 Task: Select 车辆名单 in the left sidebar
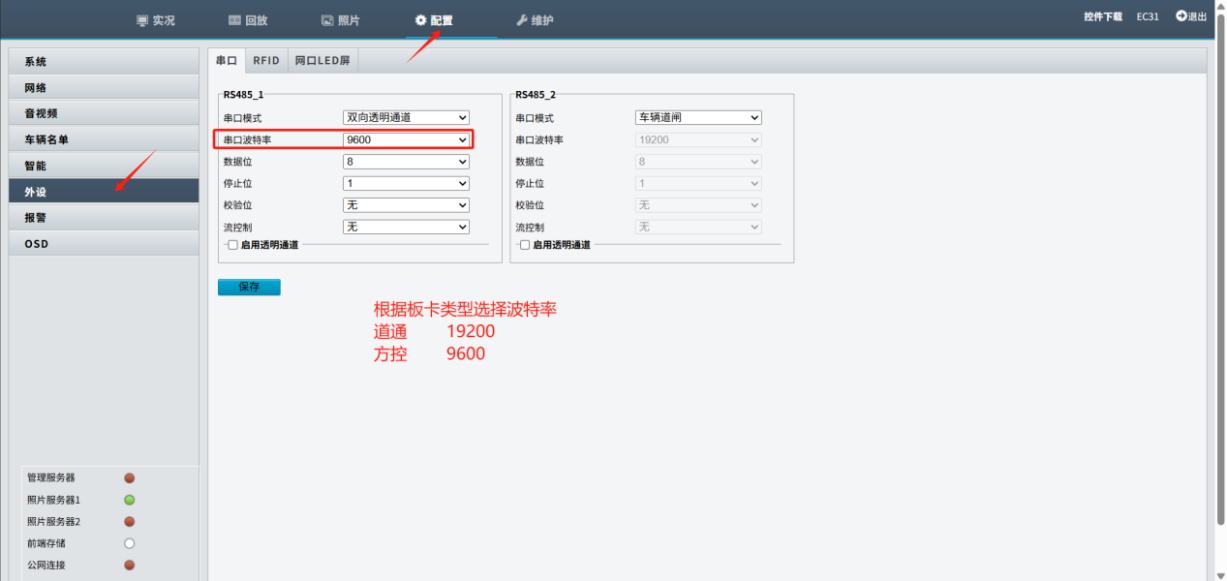(104, 140)
